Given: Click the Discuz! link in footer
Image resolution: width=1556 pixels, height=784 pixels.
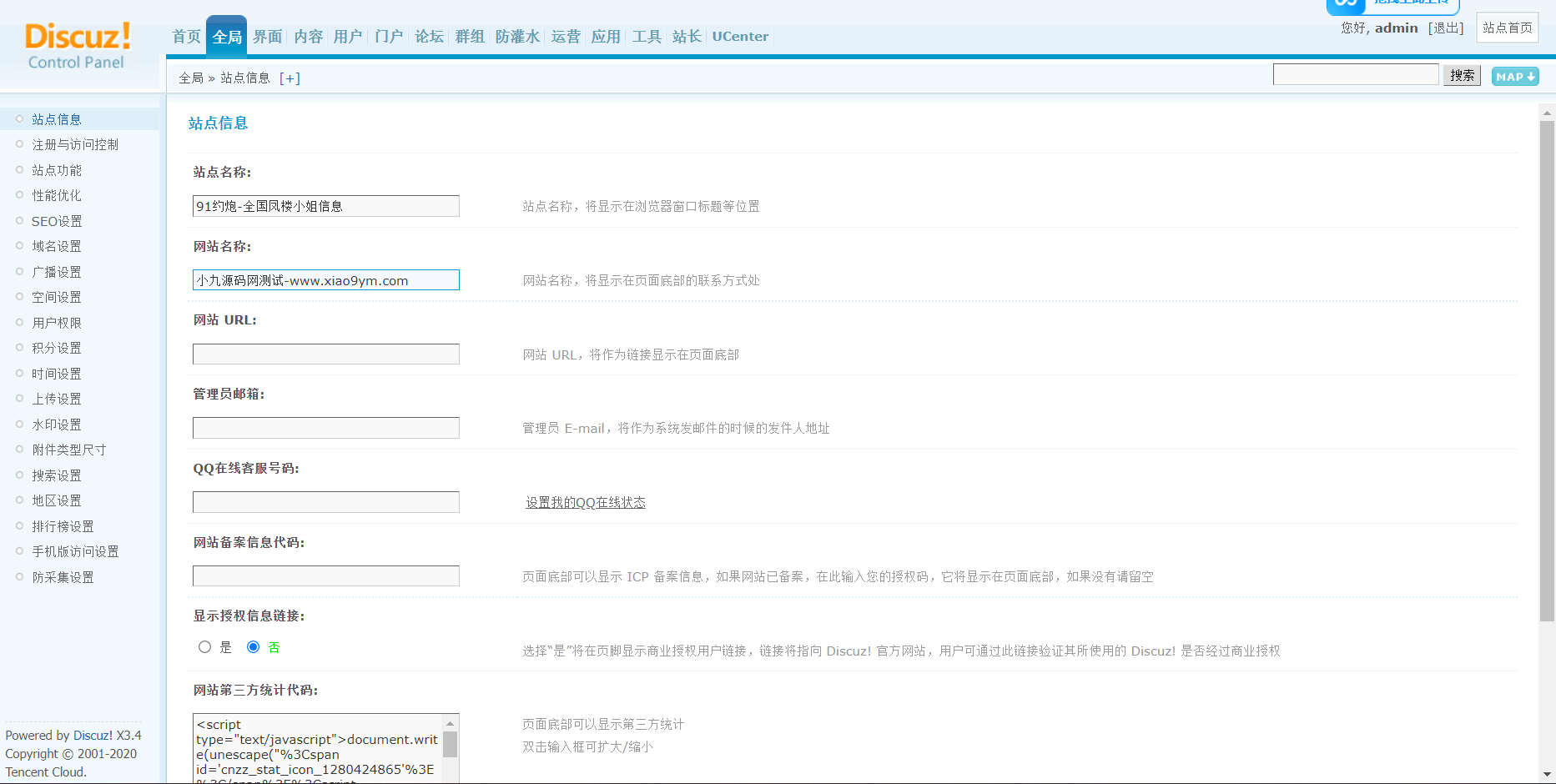Looking at the screenshot, I should point(93,736).
